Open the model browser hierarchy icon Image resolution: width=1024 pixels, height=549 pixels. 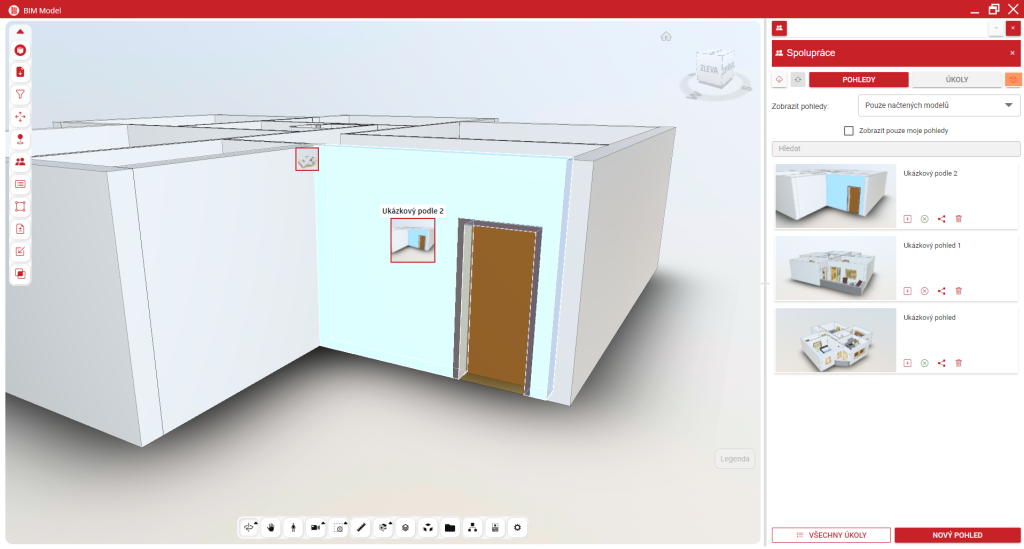pos(472,527)
